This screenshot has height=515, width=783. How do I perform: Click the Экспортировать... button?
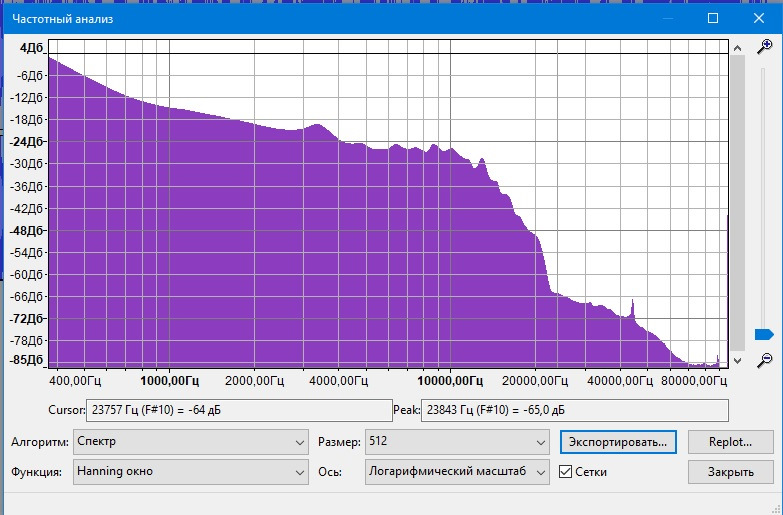click(619, 441)
